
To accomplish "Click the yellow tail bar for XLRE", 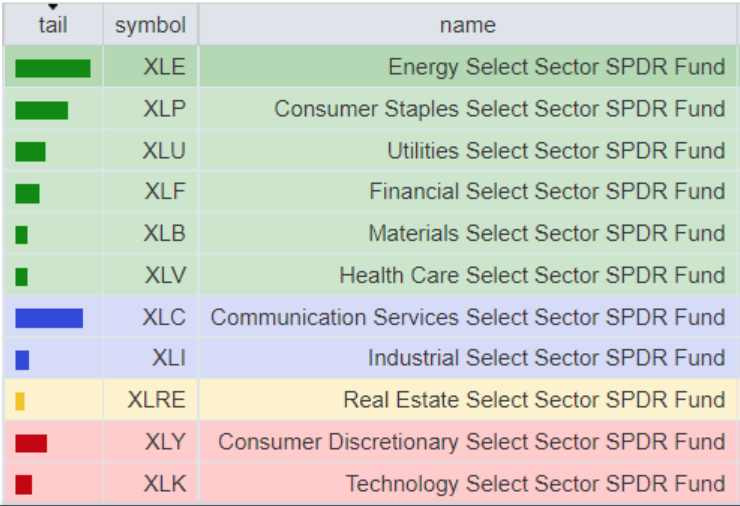I will pos(20,401).
